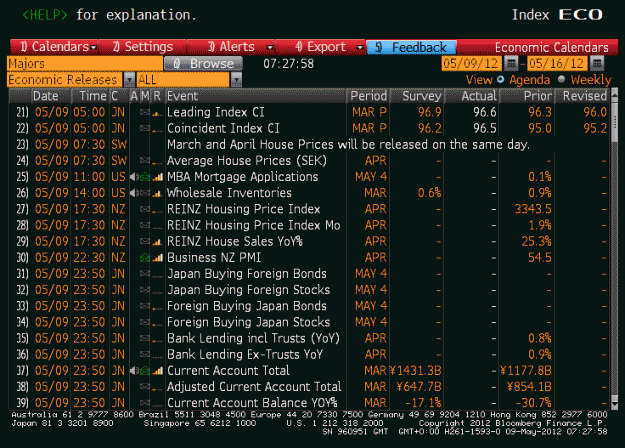Click the envelope icon for Japan Buying Foreign Bonds

(x=145, y=274)
